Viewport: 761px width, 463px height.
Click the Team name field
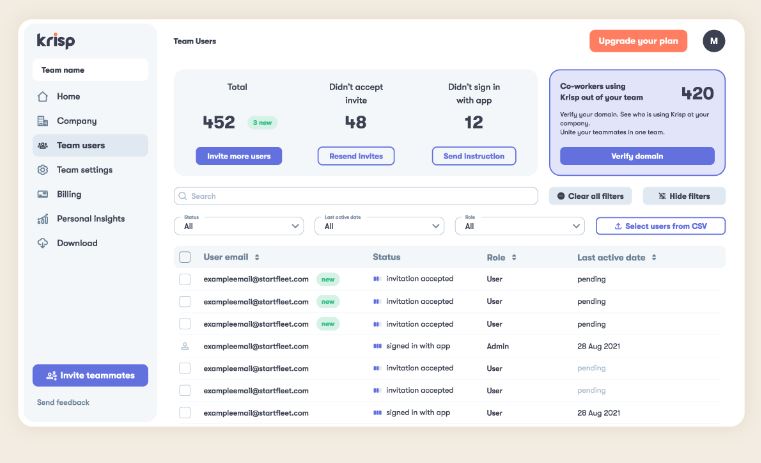(x=90, y=70)
